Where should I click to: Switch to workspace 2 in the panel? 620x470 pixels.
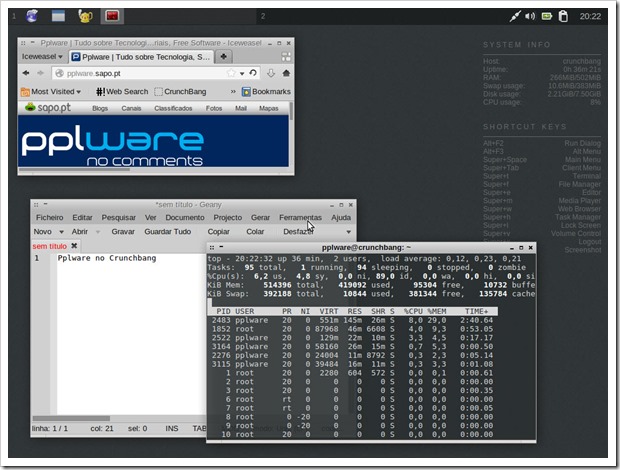(263, 16)
